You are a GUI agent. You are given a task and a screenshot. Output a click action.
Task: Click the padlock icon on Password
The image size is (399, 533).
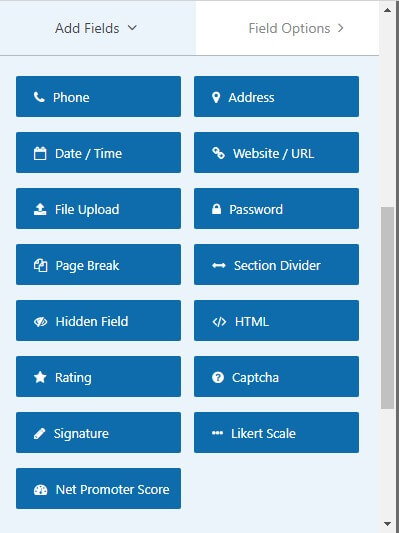pos(216,209)
